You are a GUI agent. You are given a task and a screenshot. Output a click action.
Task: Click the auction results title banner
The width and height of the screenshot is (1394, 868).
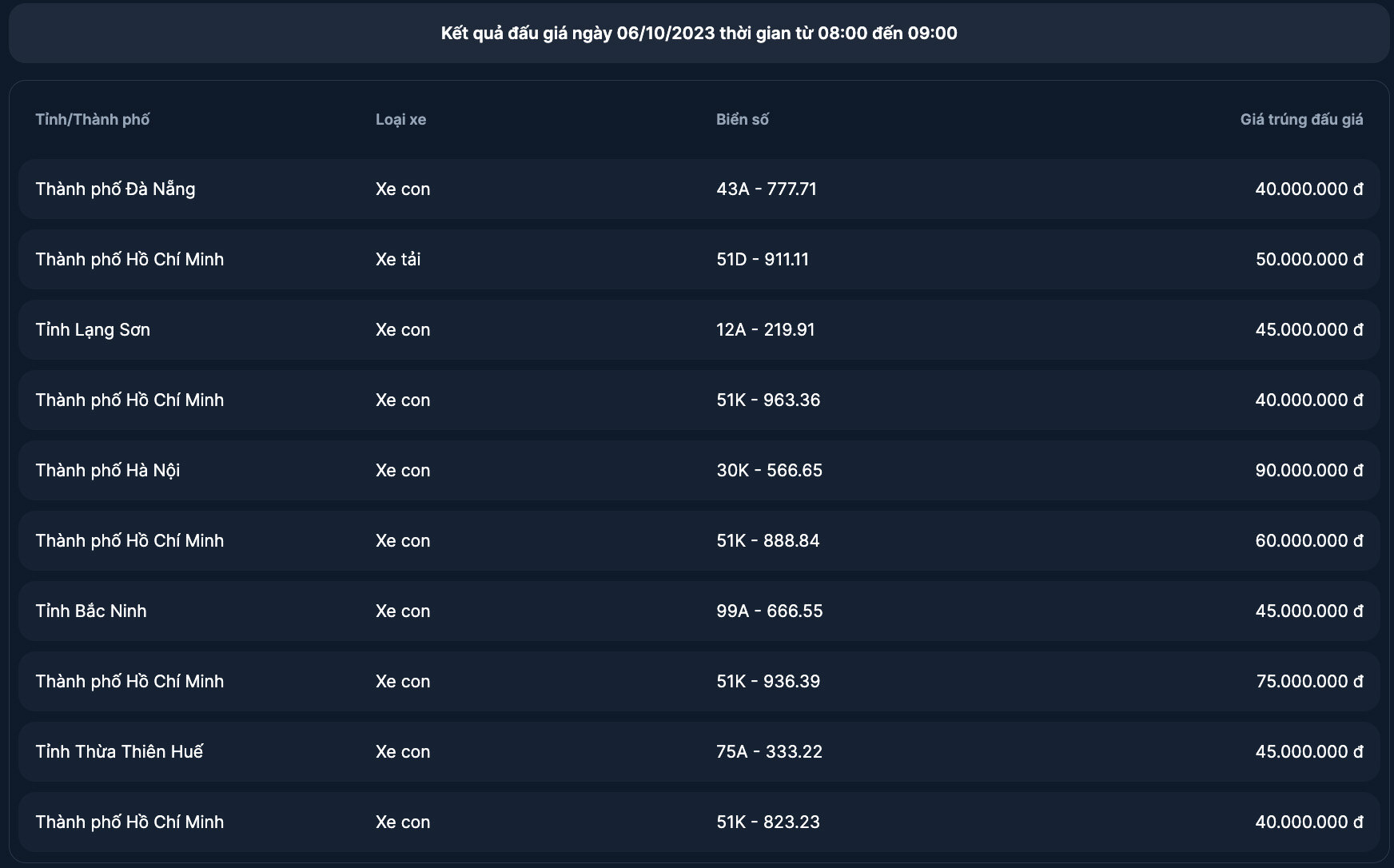[699, 33]
